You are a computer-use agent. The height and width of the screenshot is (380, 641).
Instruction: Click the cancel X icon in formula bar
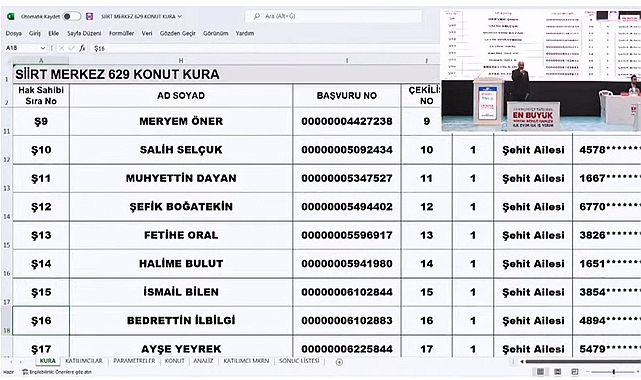[x=61, y=48]
